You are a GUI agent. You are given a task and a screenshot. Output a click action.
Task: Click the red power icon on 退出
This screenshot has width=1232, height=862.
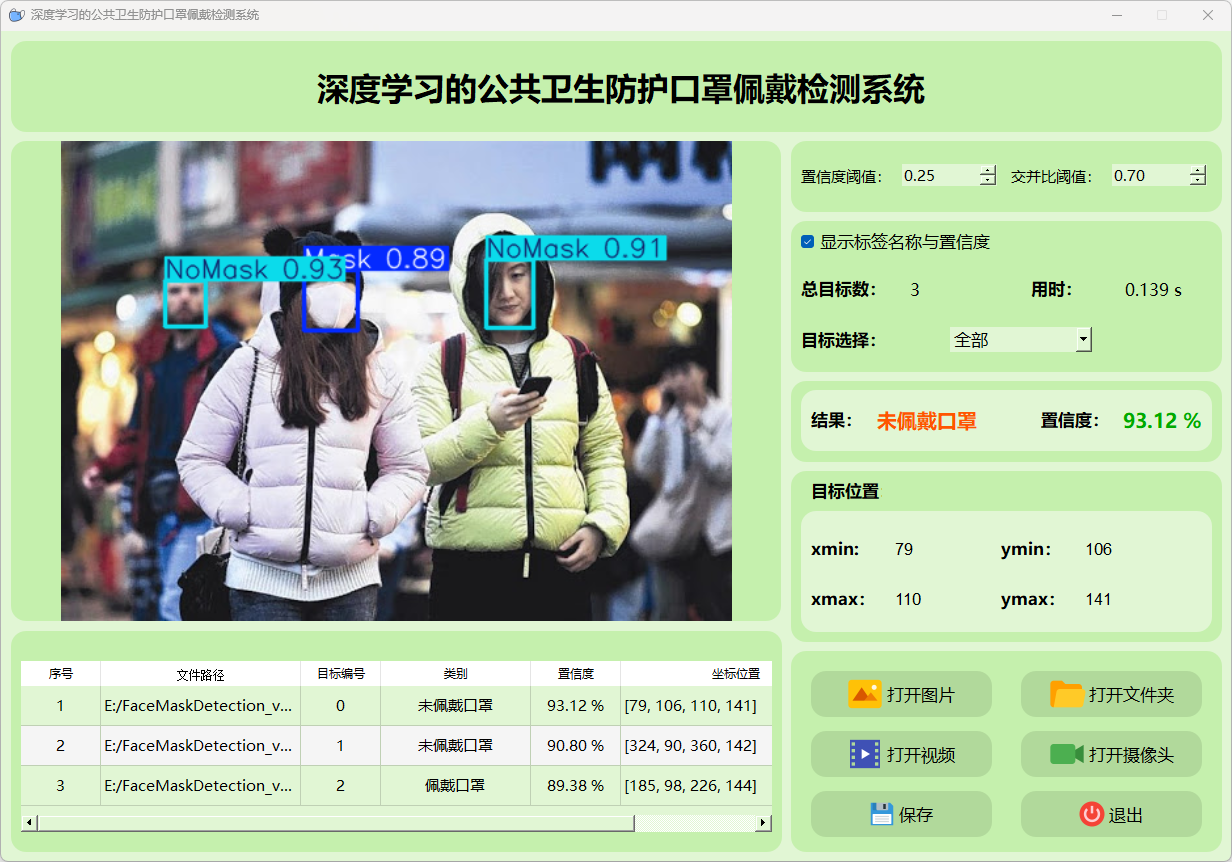pos(1091,814)
